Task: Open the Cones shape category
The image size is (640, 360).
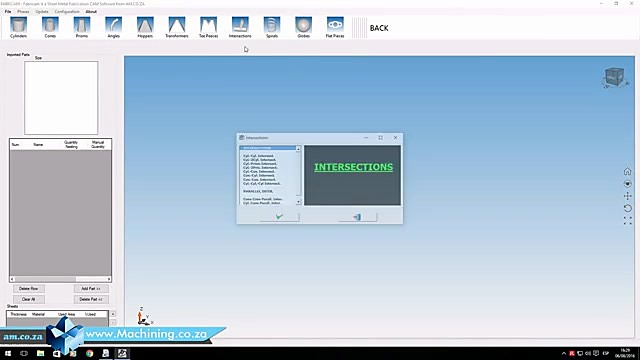Action: point(50,27)
